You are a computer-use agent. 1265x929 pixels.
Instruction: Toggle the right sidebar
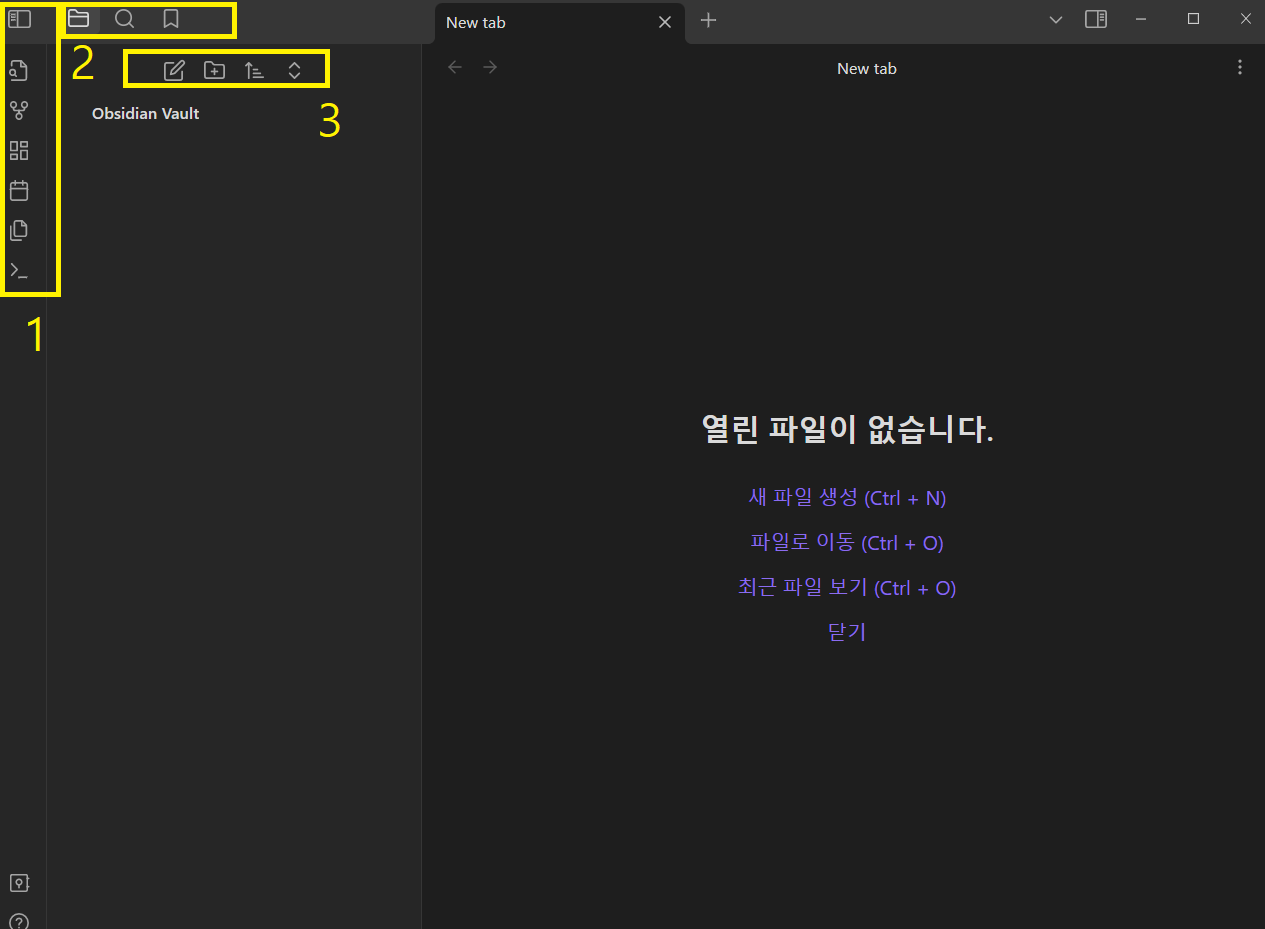pos(1096,20)
